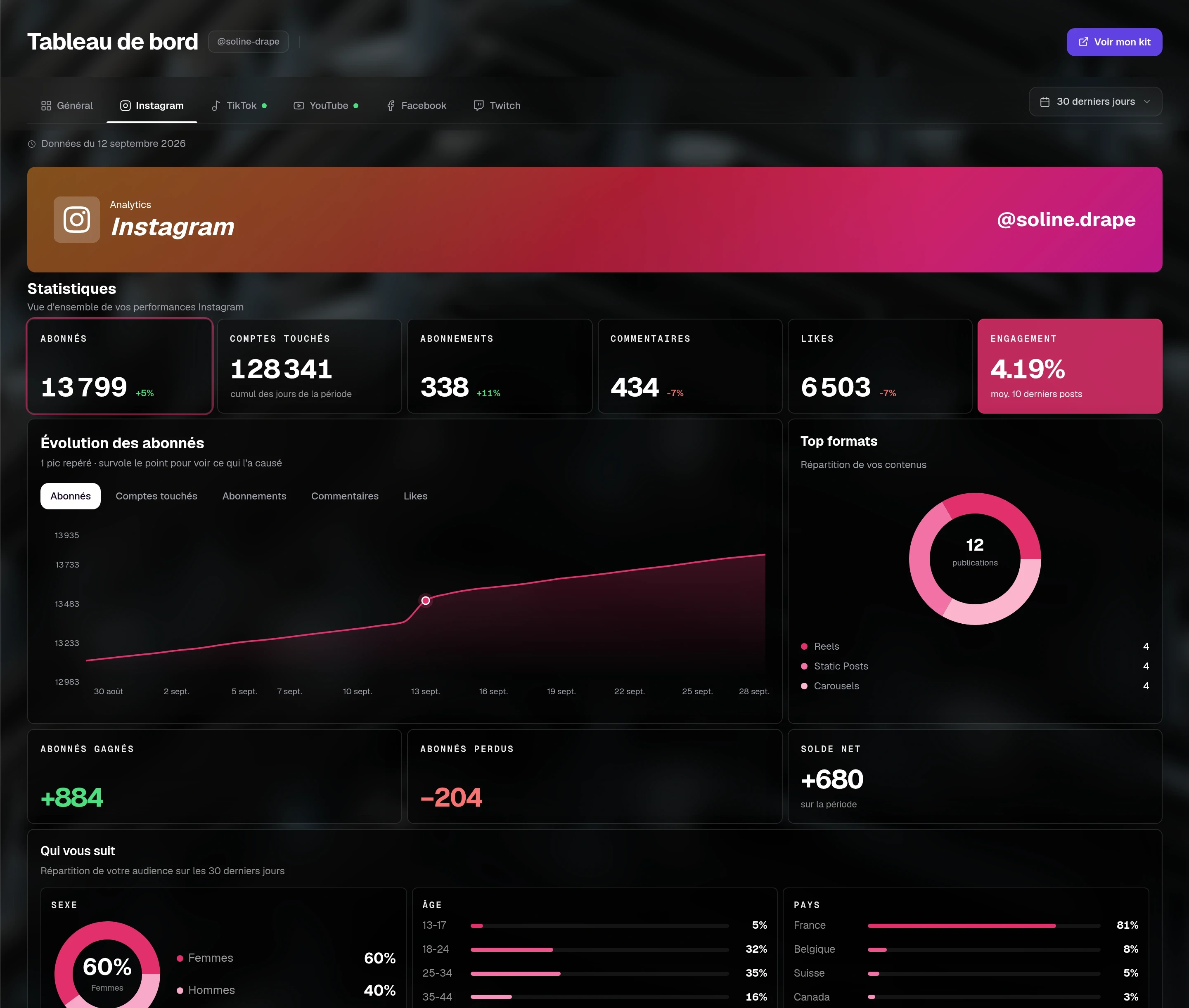Viewport: 1189px width, 1008px height.
Task: Click the Hommes legend color dot
Action: click(180, 990)
